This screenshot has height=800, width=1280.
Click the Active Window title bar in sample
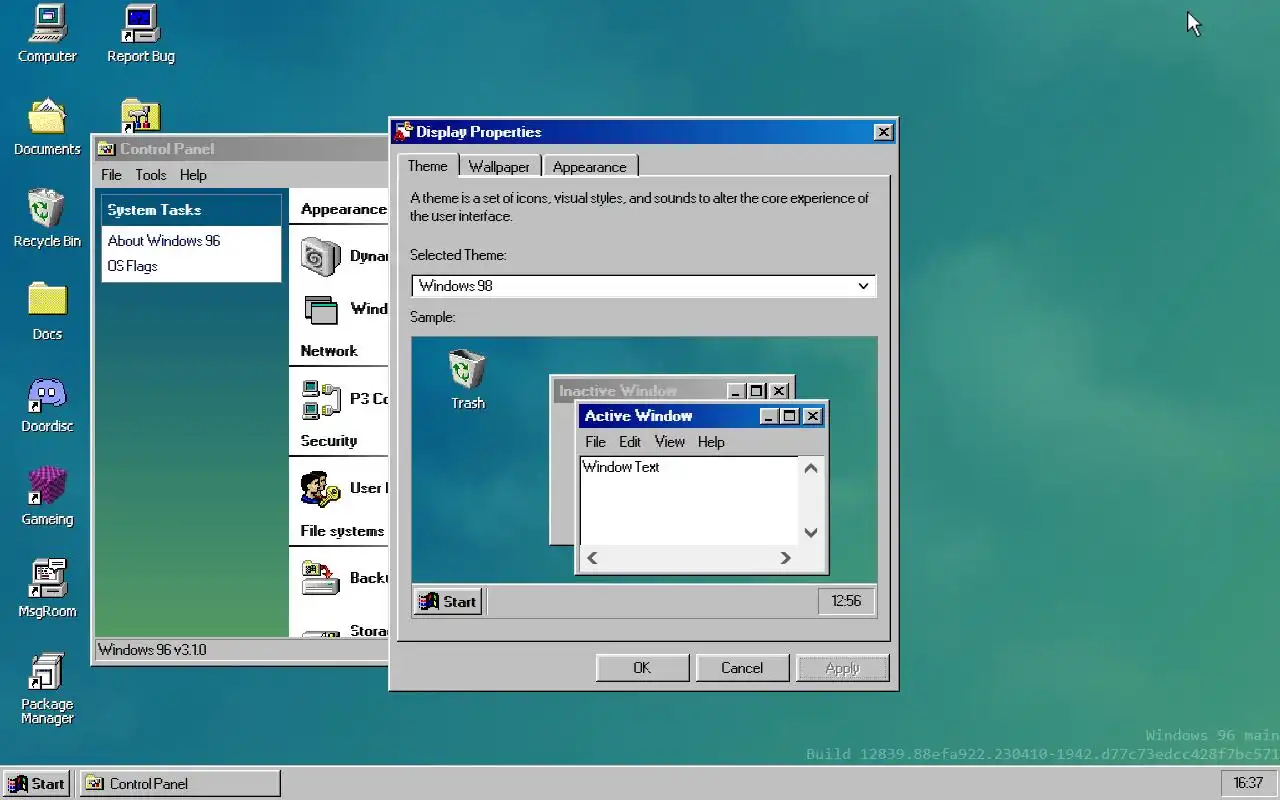702,416
